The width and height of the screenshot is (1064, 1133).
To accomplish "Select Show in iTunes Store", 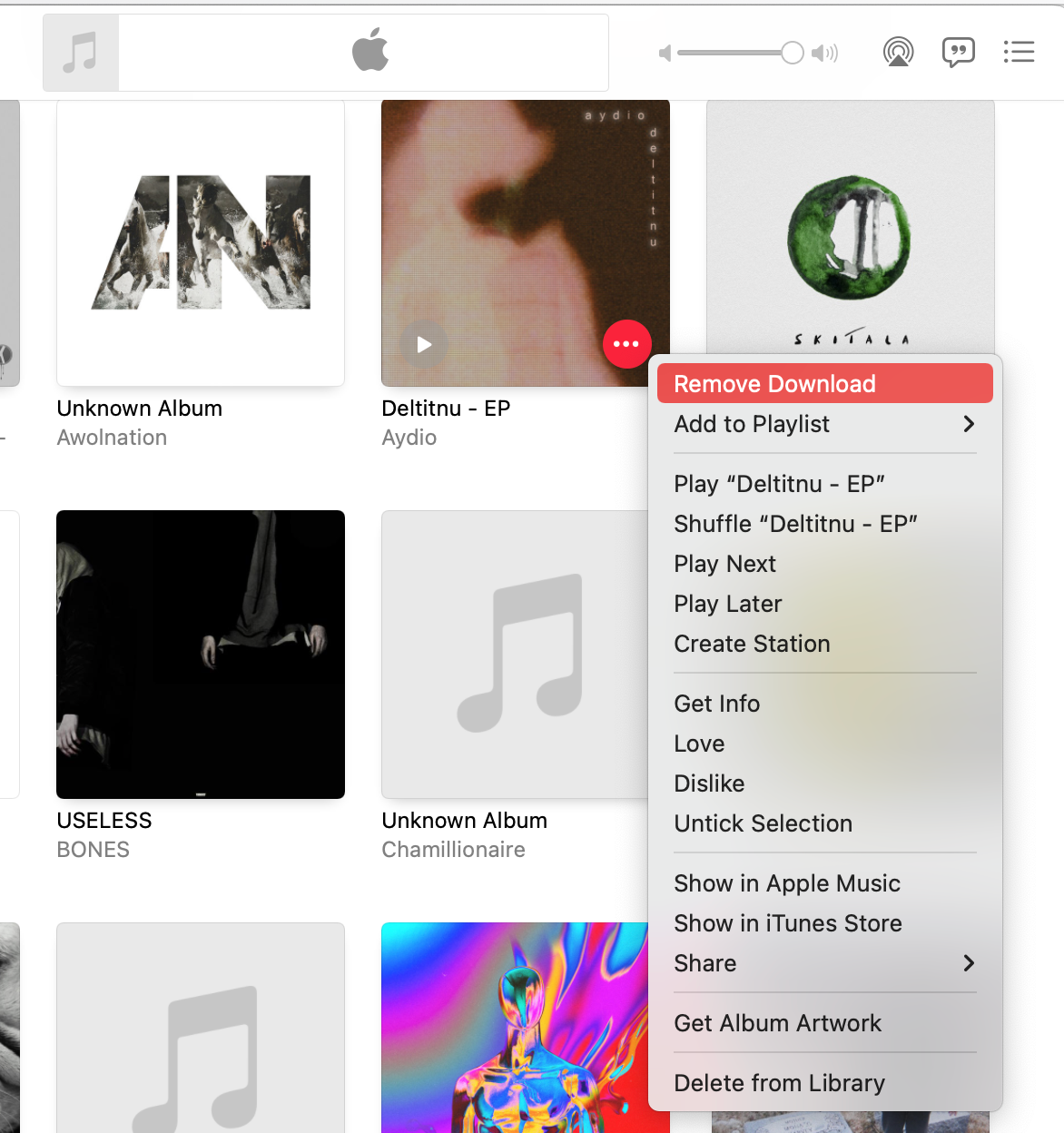I will pos(824,923).
